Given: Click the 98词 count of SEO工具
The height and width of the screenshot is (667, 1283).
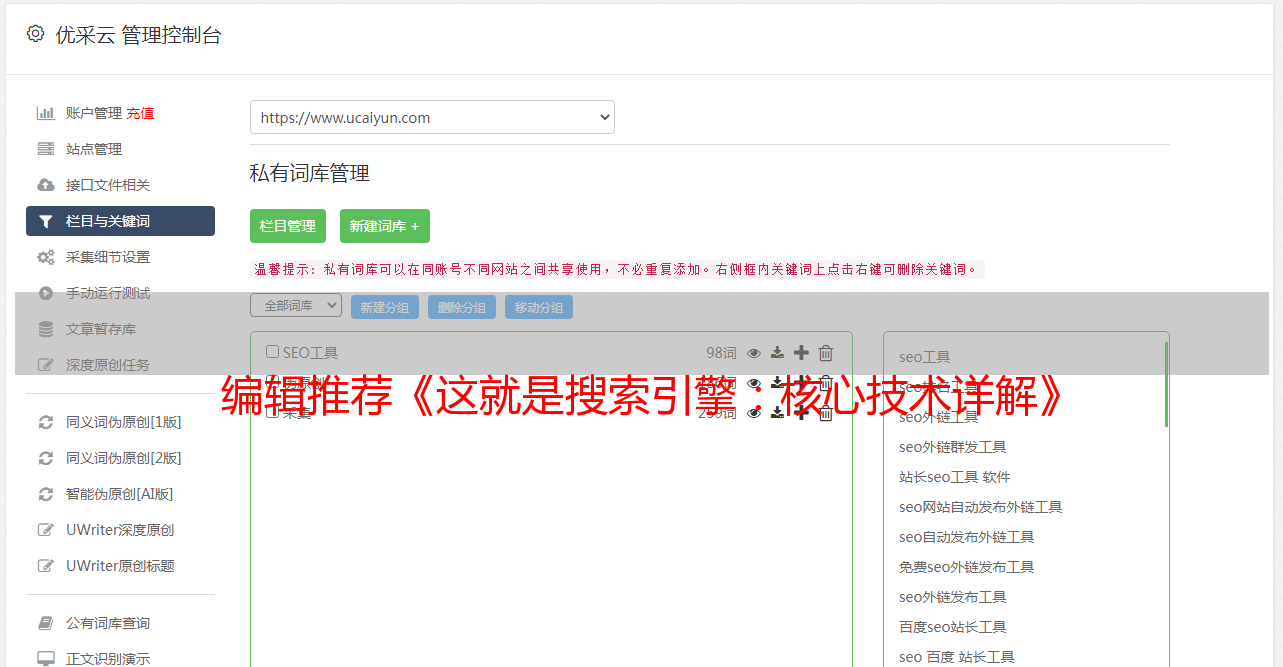Looking at the screenshot, I should (721, 352).
